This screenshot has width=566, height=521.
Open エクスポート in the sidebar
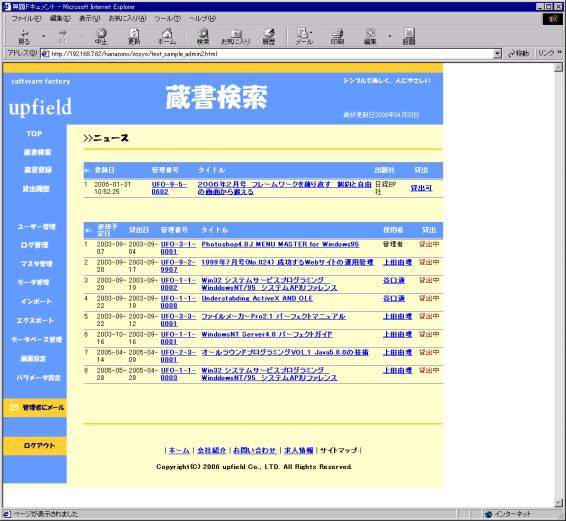pos(35,320)
